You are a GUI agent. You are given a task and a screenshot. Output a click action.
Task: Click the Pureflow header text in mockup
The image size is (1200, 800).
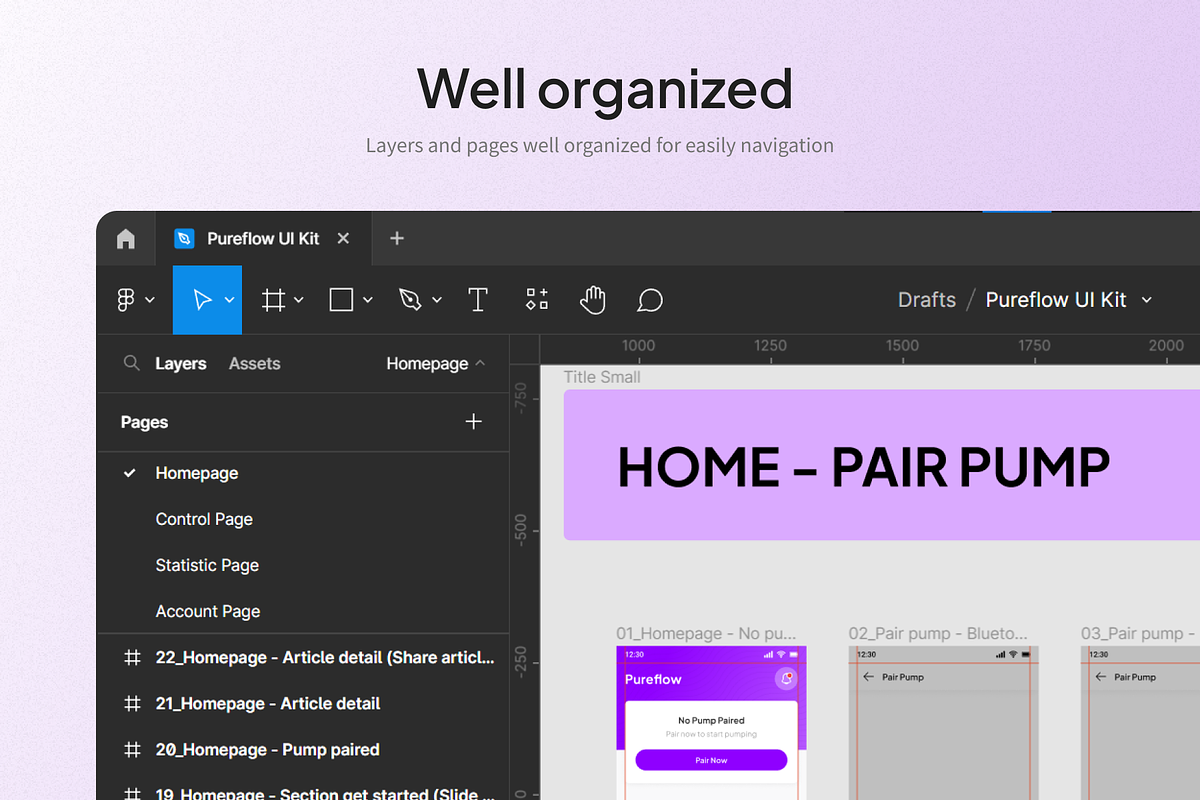[x=653, y=679]
